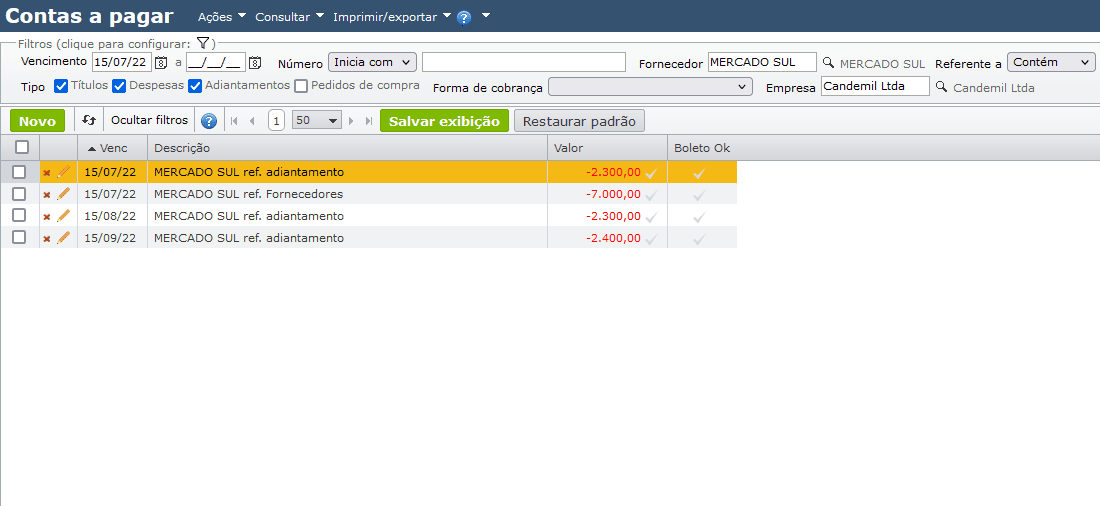The height and width of the screenshot is (506, 1100).
Task: Focus the Empresa field containing Candemil Ltda
Action: (876, 86)
